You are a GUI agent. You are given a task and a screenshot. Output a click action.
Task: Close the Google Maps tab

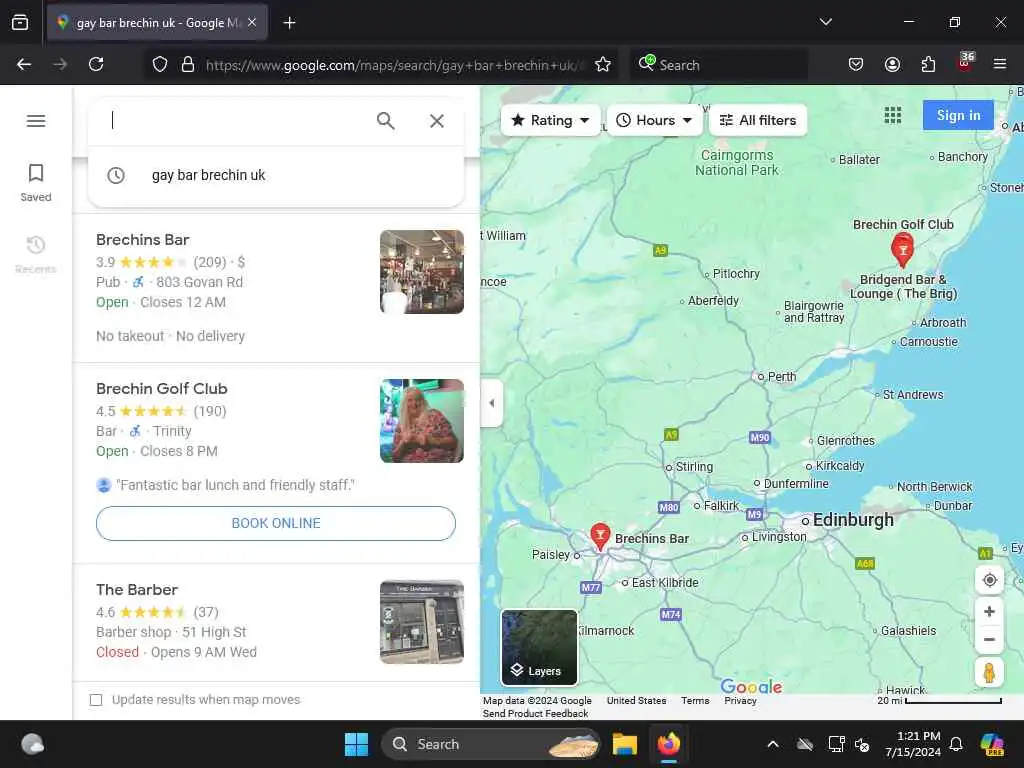(252, 22)
